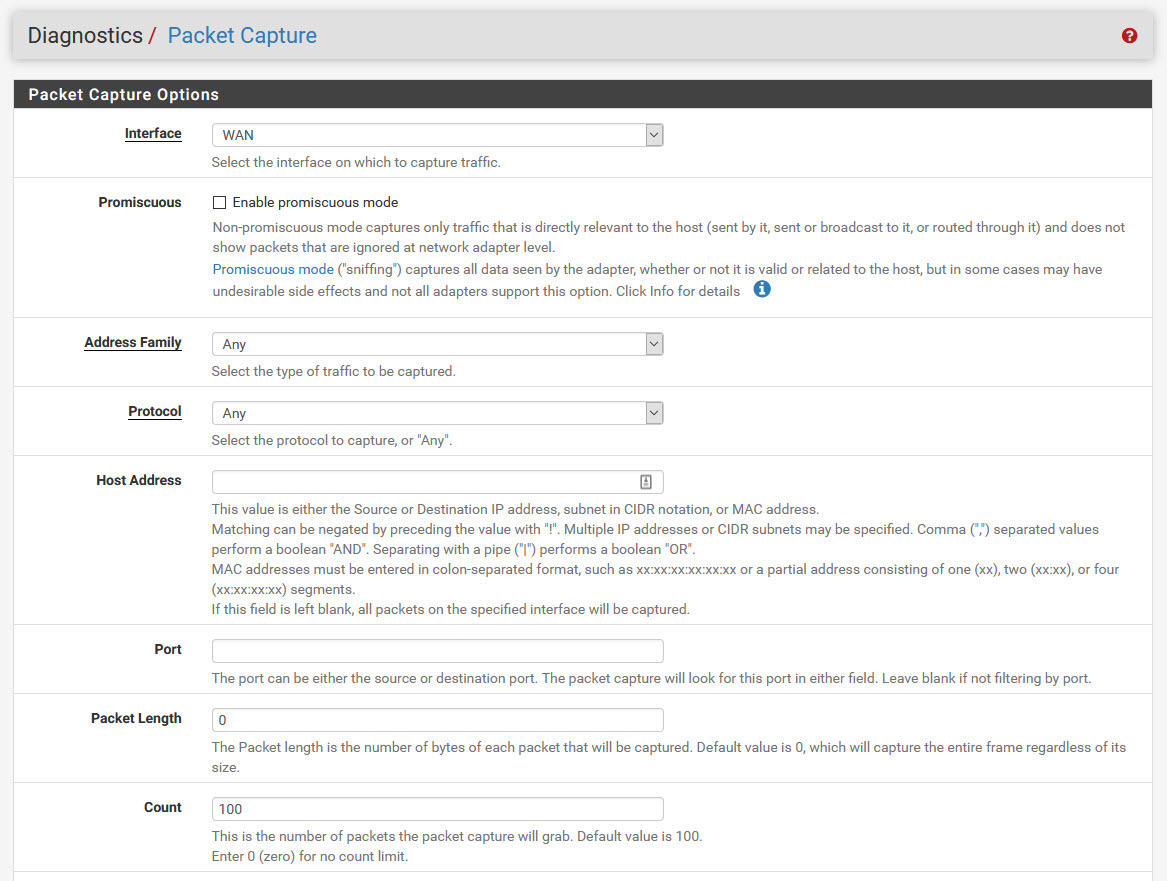Click the Protocol field label
This screenshot has width=1167, height=881.
tap(155, 411)
